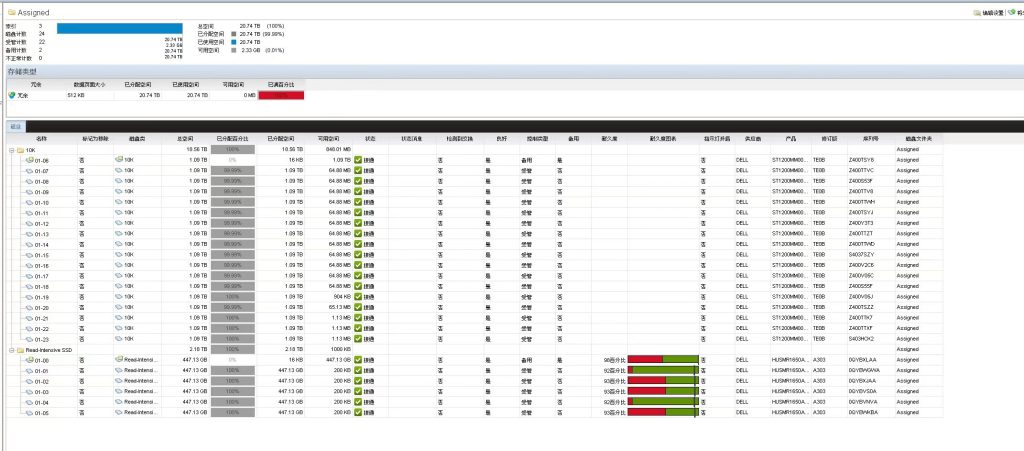1024x451 pixels.
Task: Click the 10K folder icon in tree
Action: (x=19, y=149)
